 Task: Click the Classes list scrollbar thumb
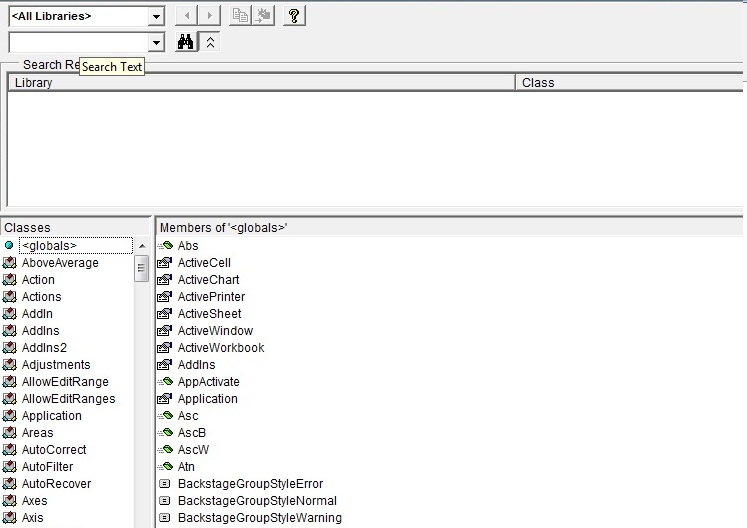tap(141, 268)
